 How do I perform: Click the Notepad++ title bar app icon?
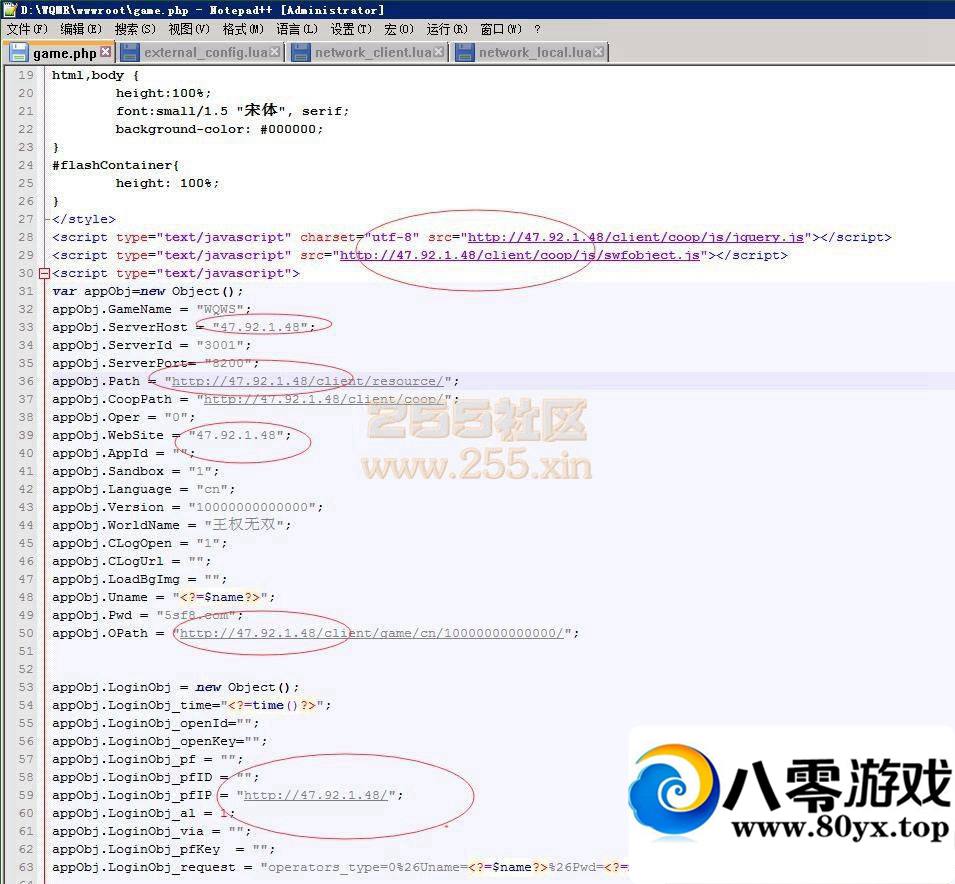(x=10, y=9)
